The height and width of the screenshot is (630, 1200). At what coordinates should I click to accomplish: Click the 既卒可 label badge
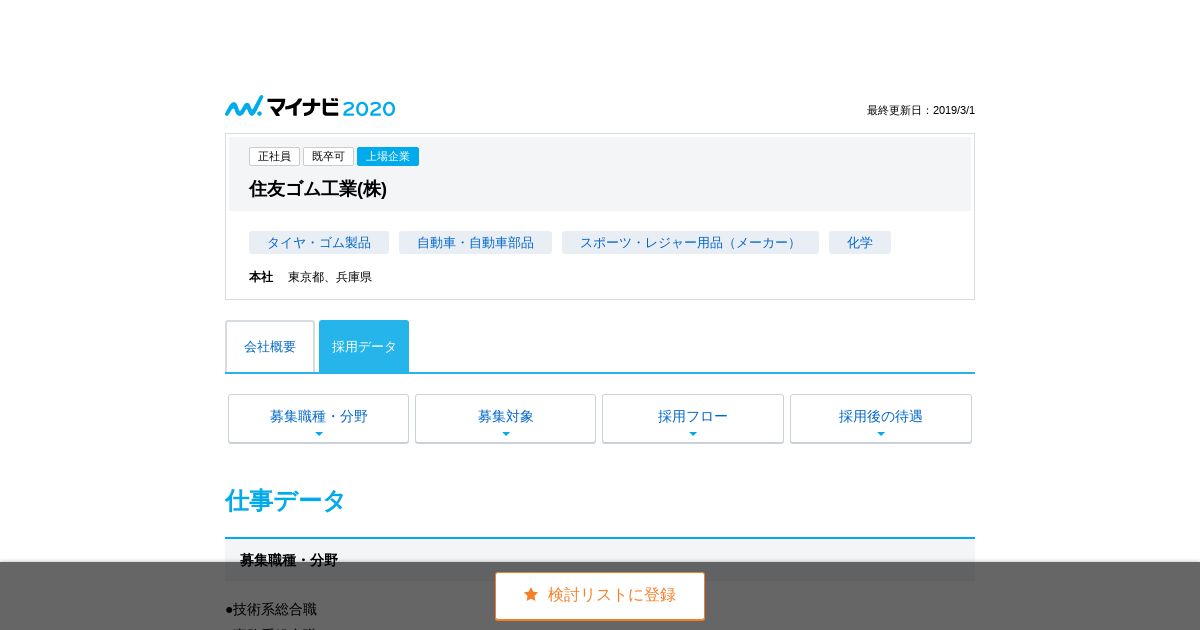click(x=328, y=157)
